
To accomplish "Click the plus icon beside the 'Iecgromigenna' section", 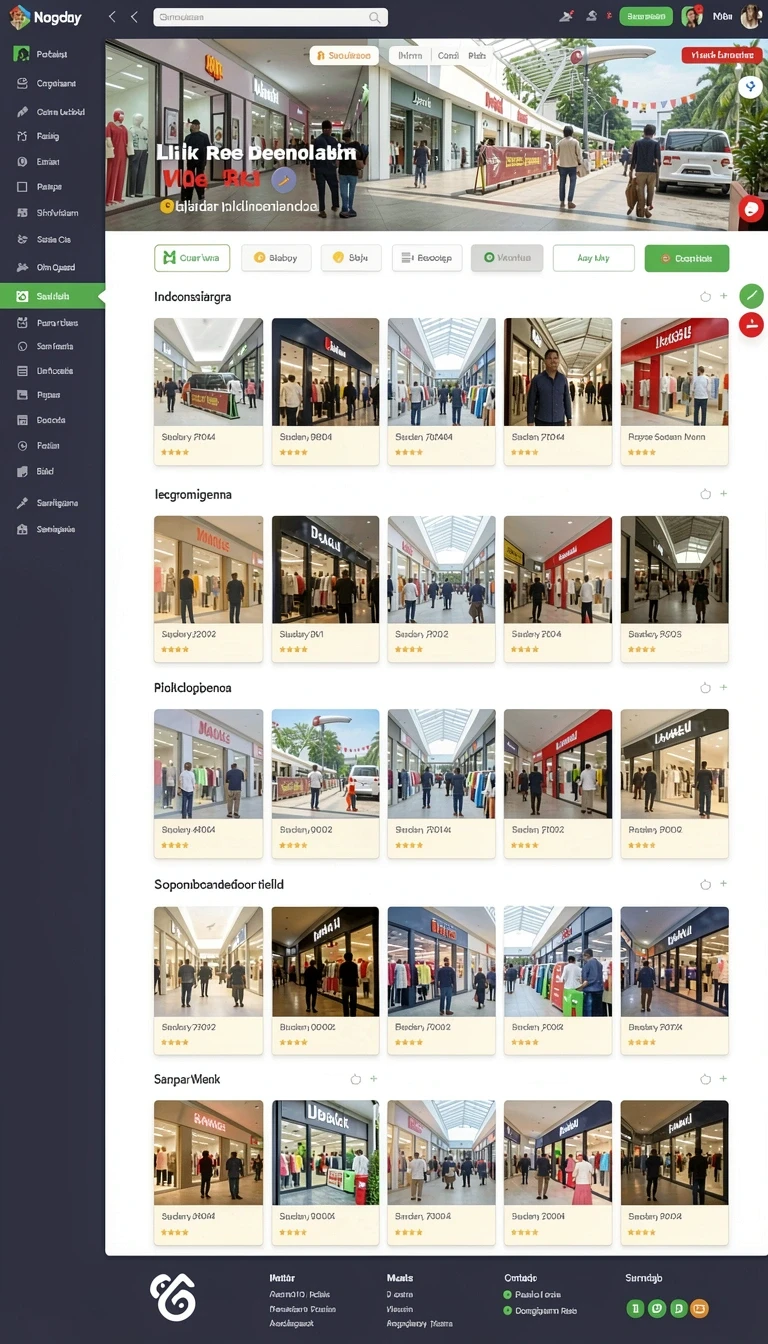I will 723,494.
